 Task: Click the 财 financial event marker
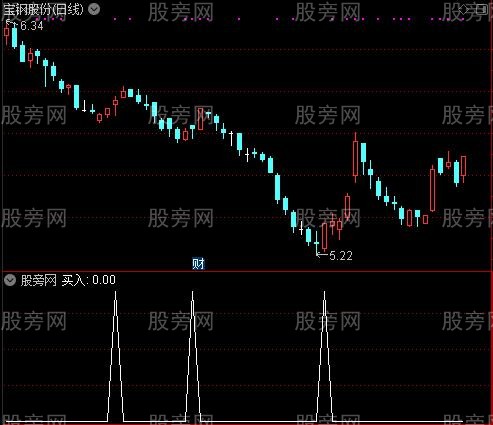click(x=198, y=264)
